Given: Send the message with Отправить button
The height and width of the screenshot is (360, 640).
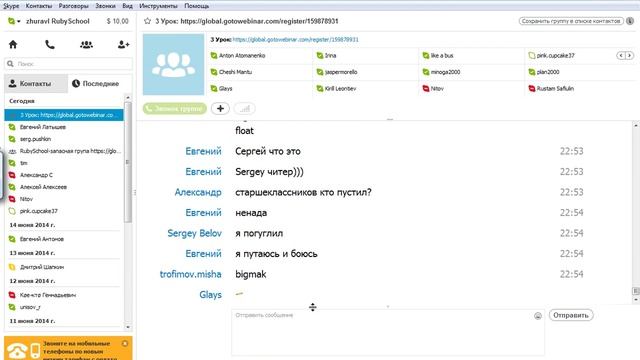Looking at the screenshot, I should [x=571, y=315].
